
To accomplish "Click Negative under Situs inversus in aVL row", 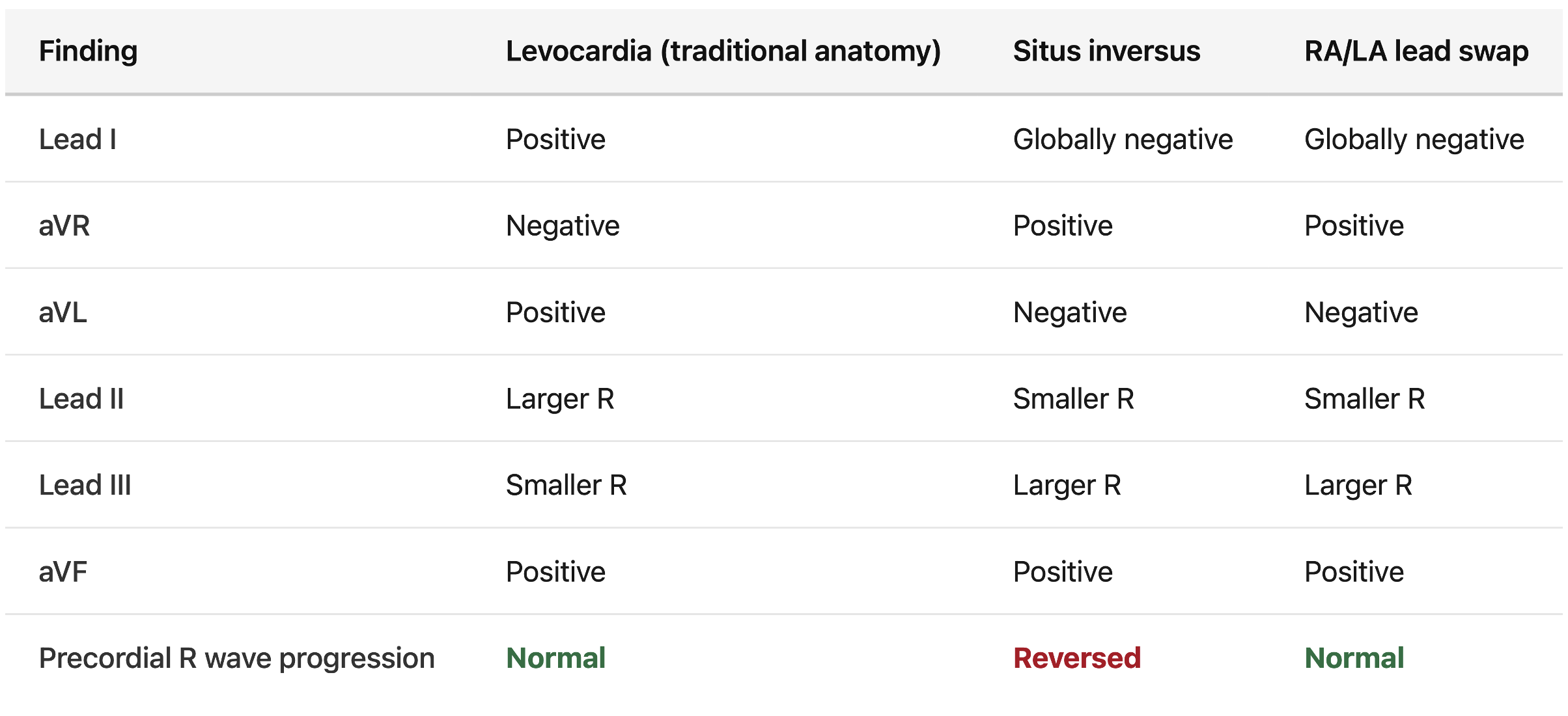I will pyautogui.click(x=1070, y=312).
